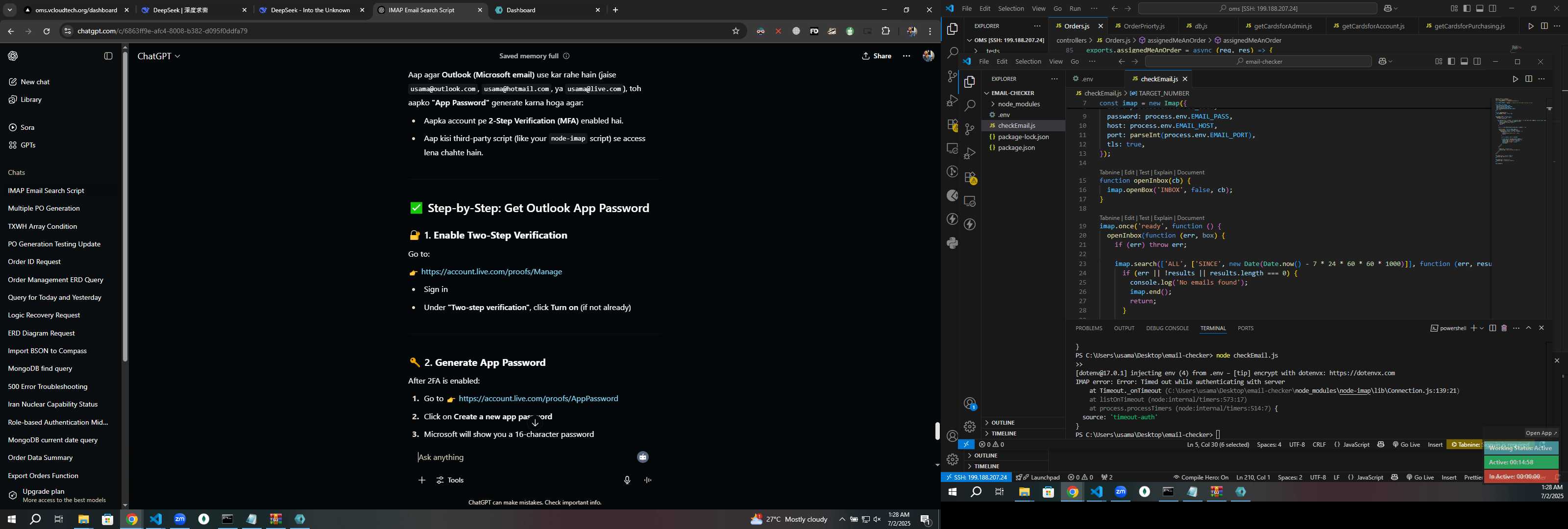Split the checkEmail.js editor right

tap(1528, 79)
